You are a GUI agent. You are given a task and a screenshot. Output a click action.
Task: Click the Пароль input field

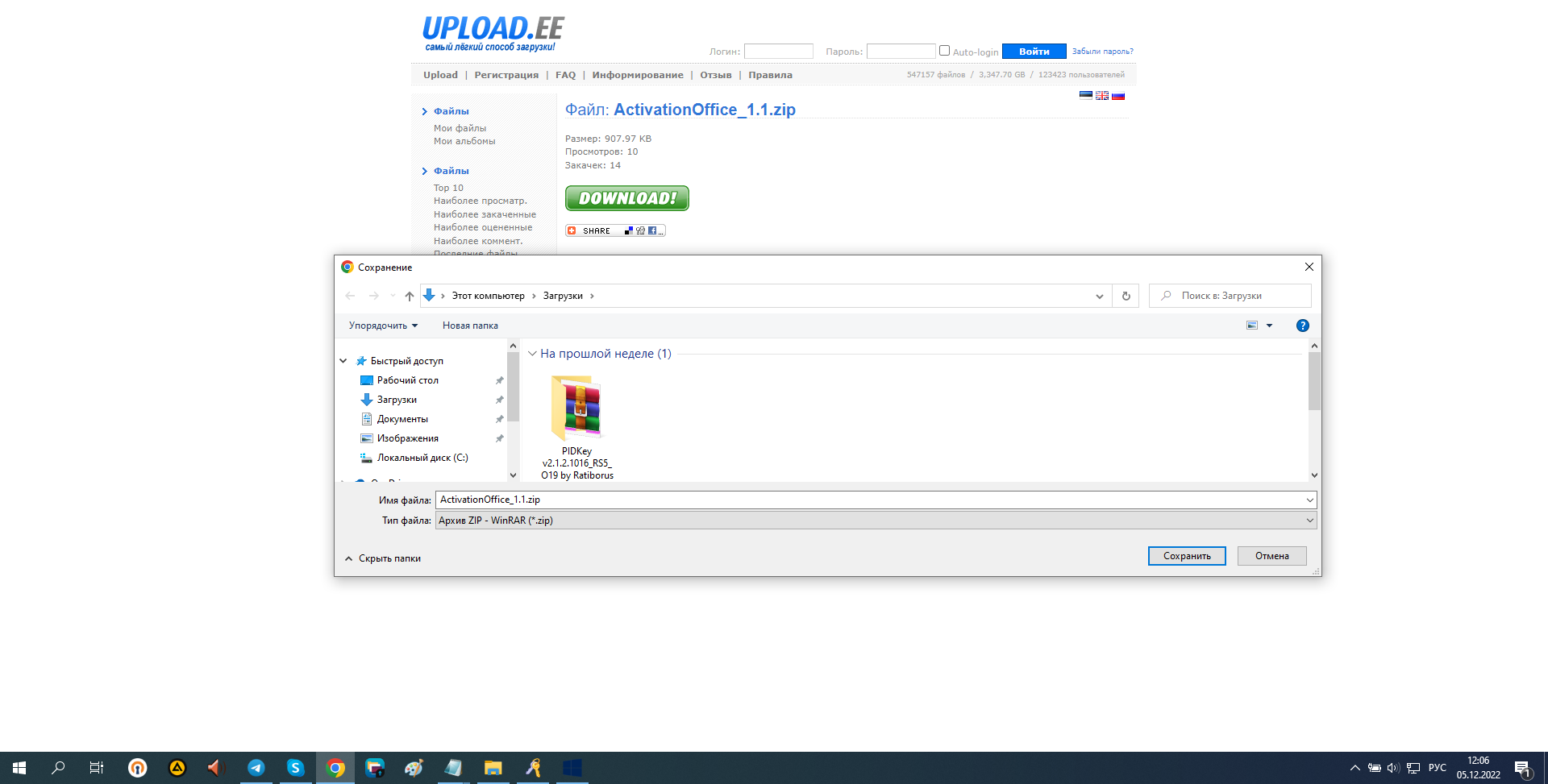coord(901,51)
